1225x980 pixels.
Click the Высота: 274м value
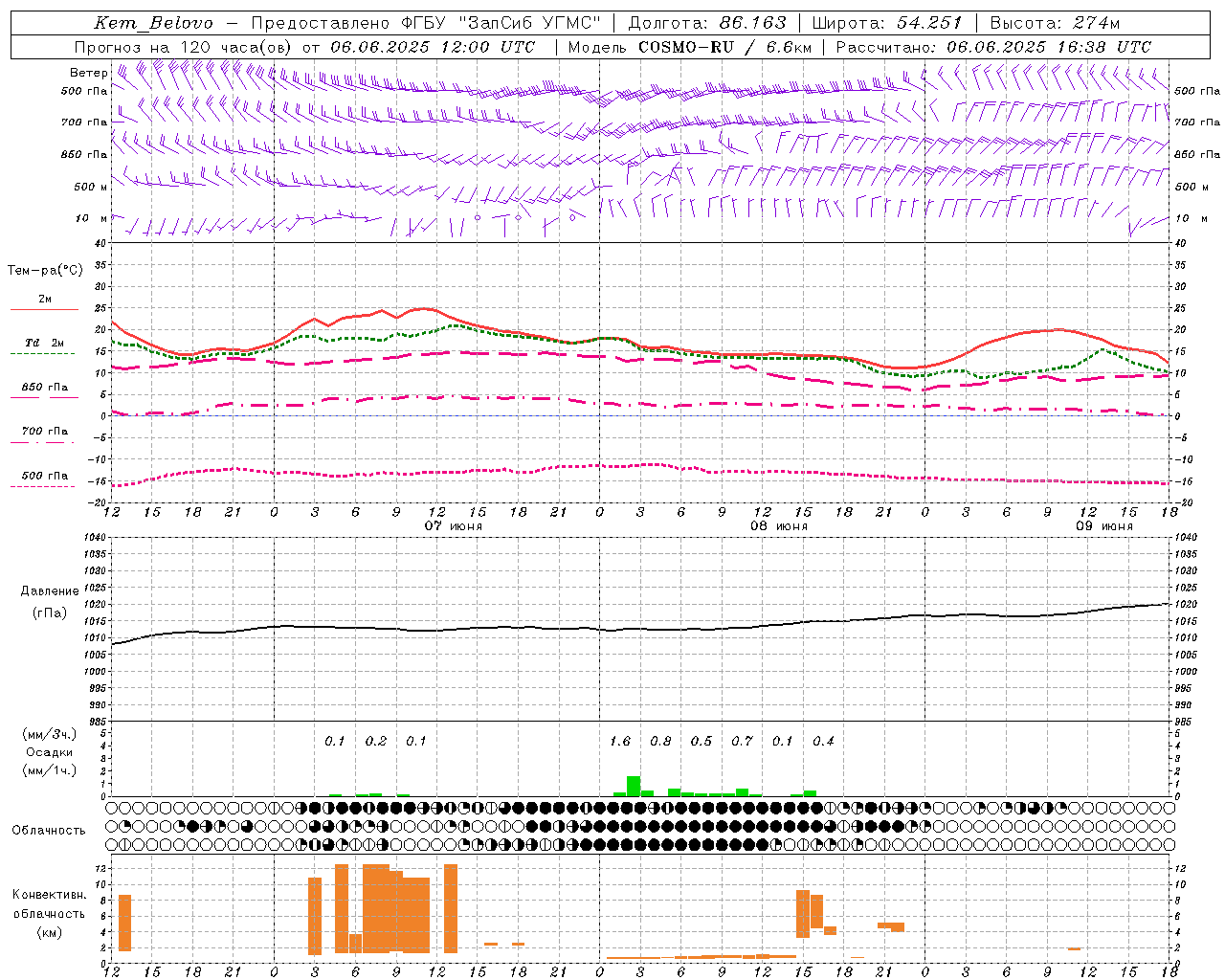pos(1055,23)
